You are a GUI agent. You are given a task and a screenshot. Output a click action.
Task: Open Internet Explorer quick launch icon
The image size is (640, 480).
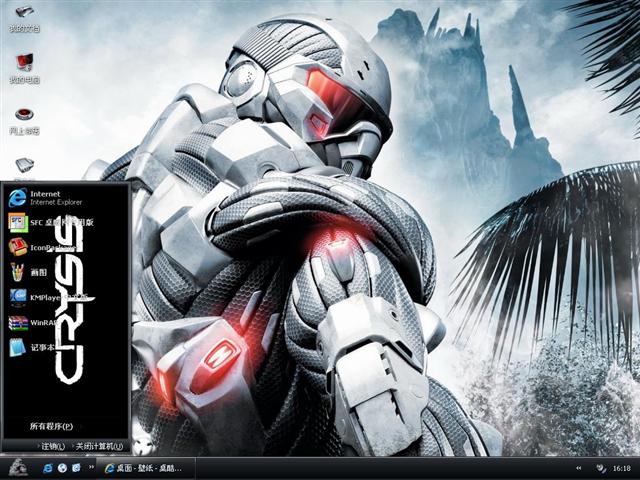pos(48,468)
